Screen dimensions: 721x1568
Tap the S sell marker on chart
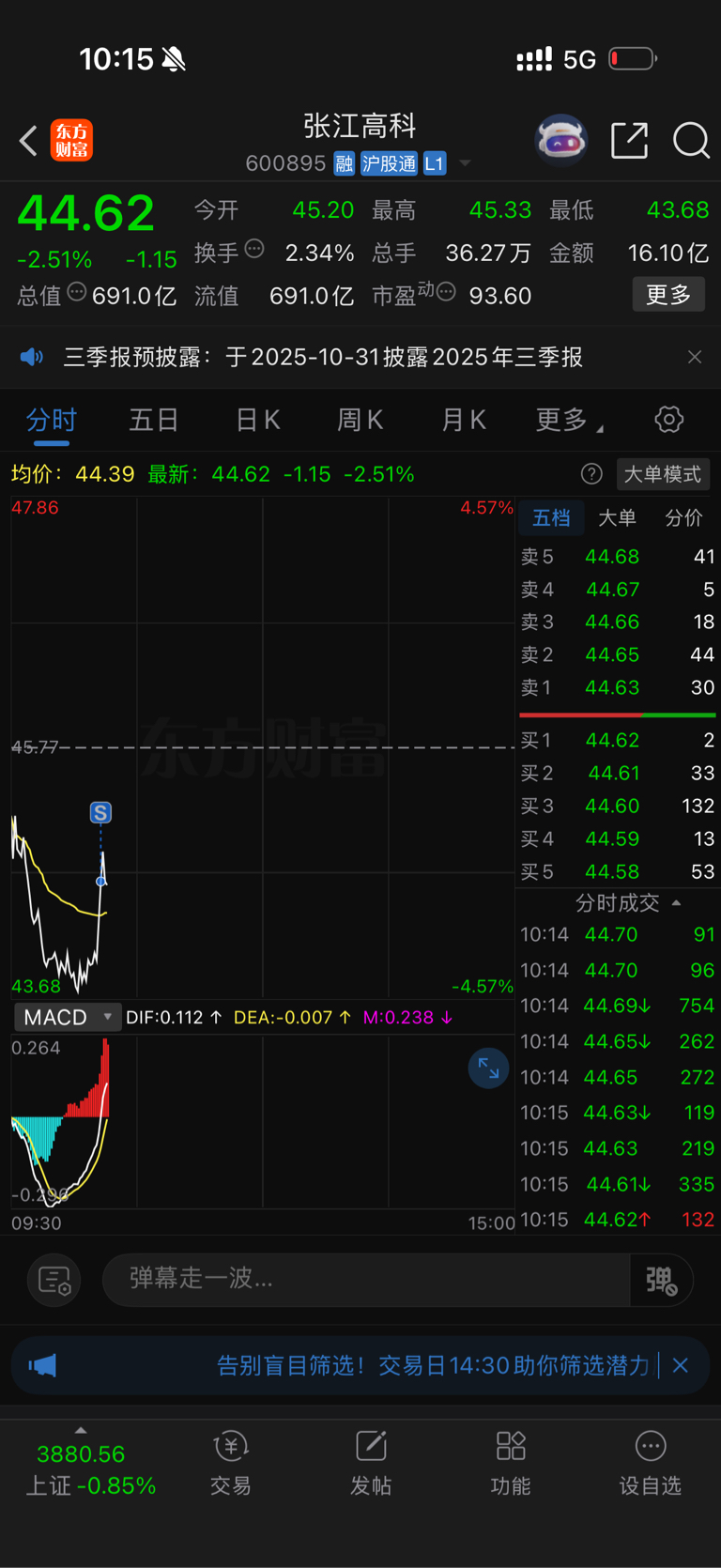(x=100, y=812)
